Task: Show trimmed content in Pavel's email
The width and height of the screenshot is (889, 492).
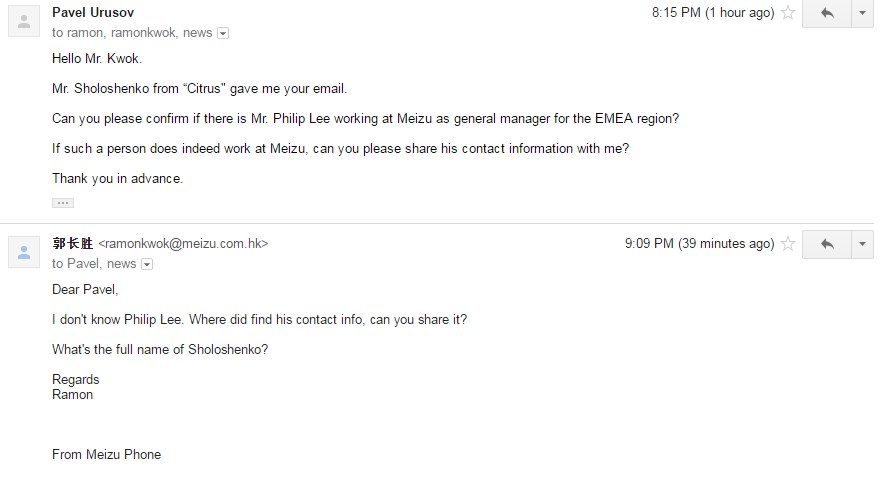Action: click(x=63, y=203)
